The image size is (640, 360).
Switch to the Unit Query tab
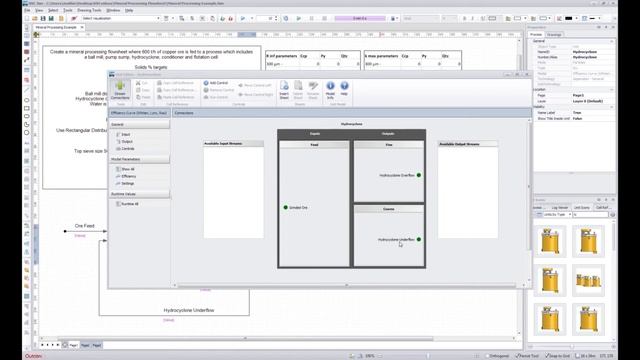click(x=582, y=208)
